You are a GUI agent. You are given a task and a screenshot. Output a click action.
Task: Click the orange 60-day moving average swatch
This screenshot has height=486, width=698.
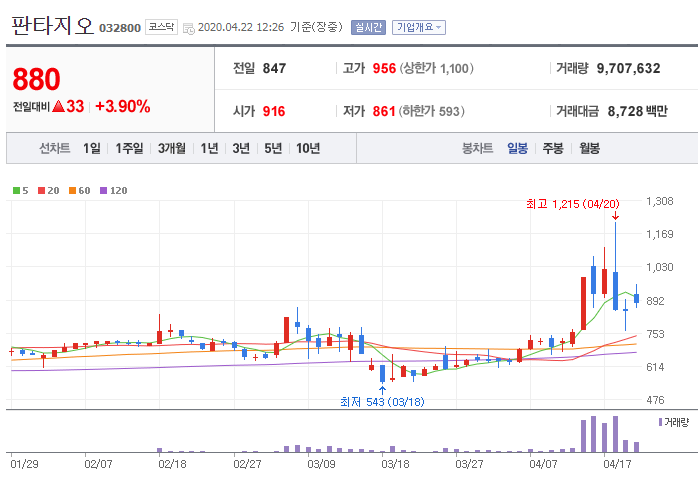tap(73, 190)
